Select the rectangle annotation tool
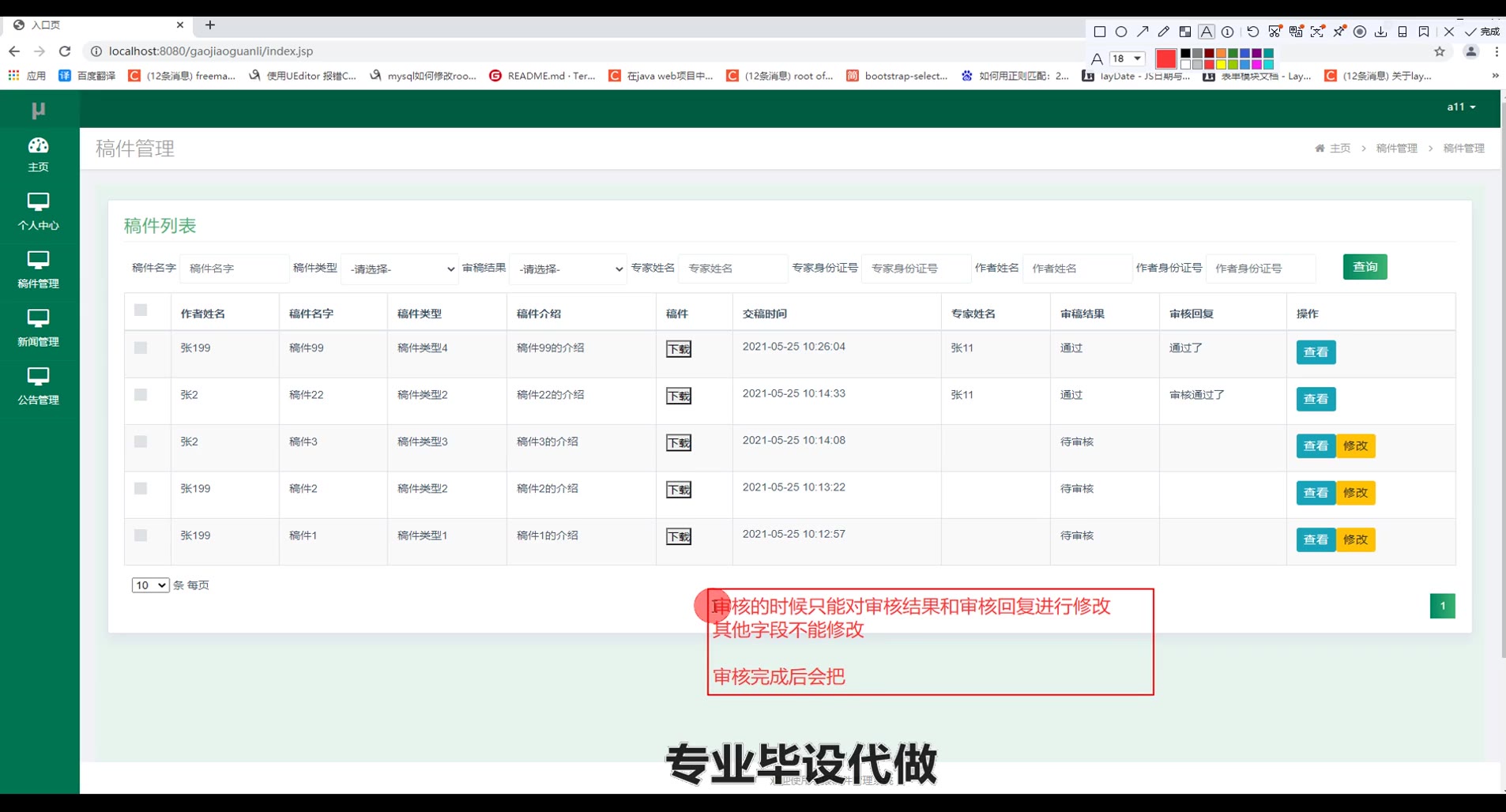Screen dimensions: 1506x812 point(1100,32)
